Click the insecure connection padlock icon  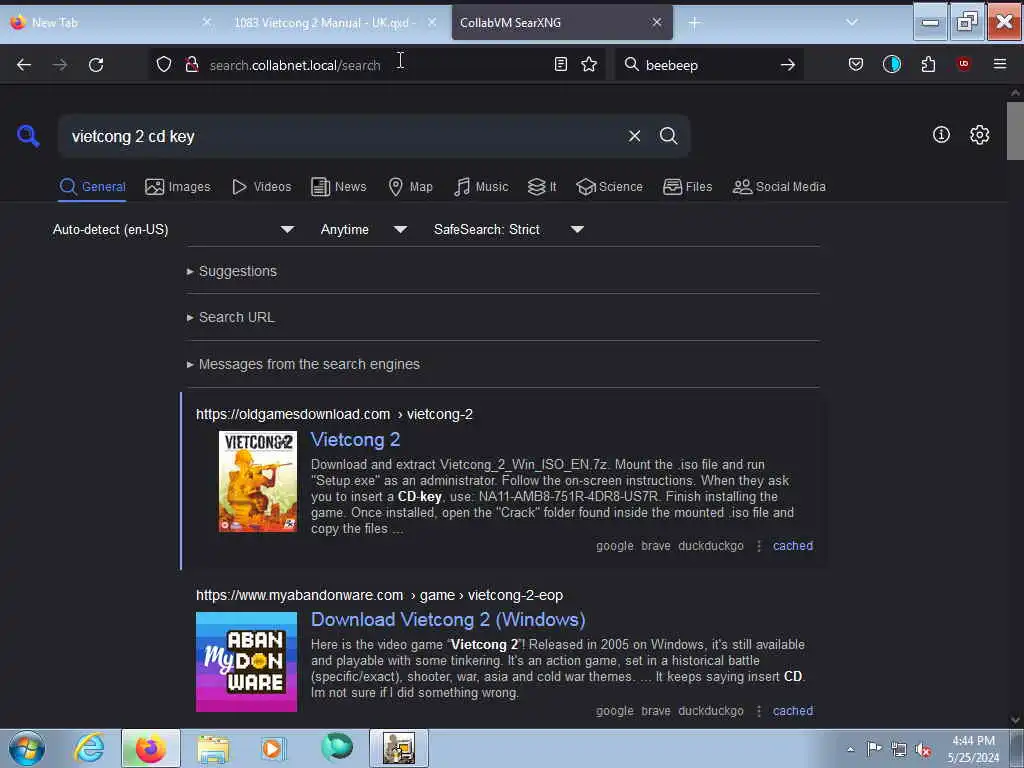[191, 64]
